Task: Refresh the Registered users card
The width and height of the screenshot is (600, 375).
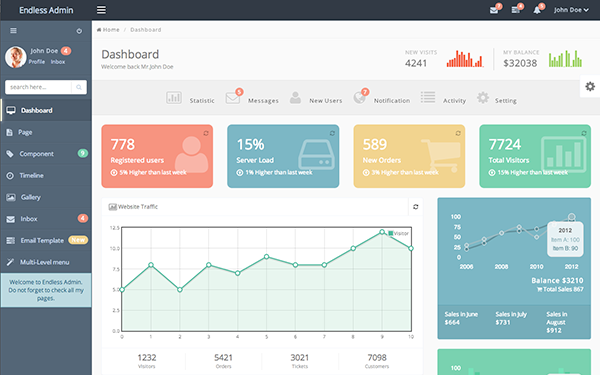Action: (x=206, y=133)
